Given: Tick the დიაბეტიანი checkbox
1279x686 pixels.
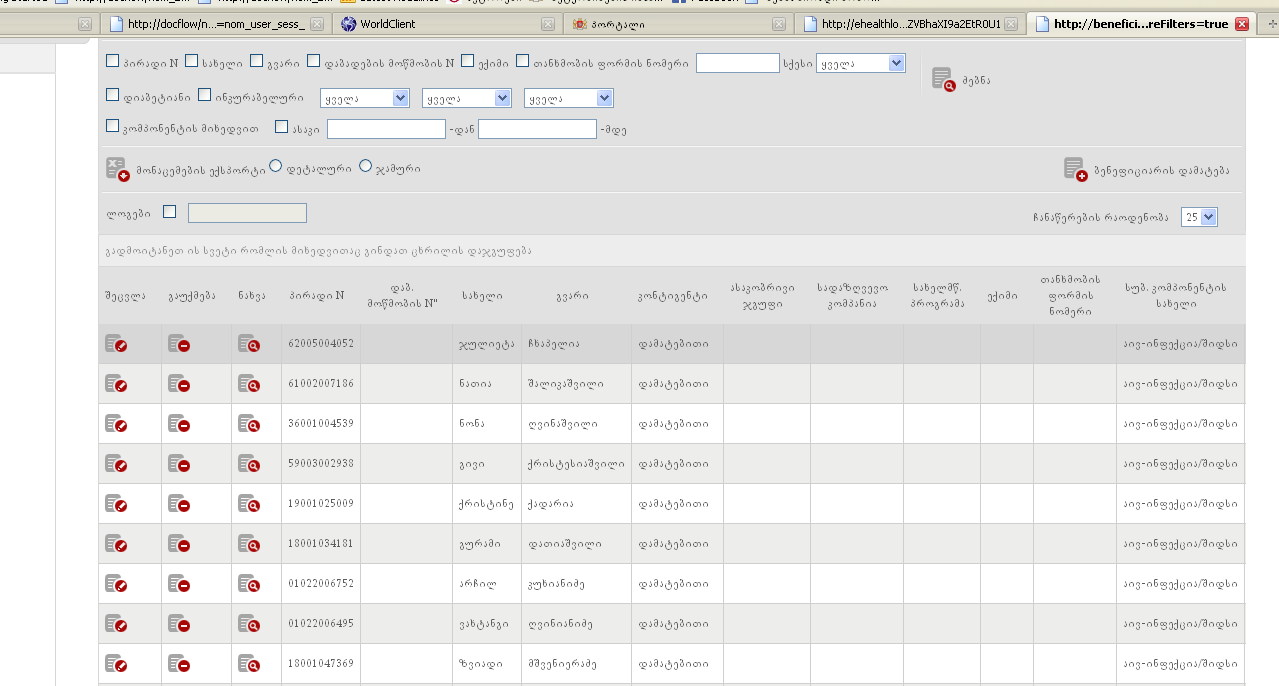Looking at the screenshot, I should coord(113,96).
